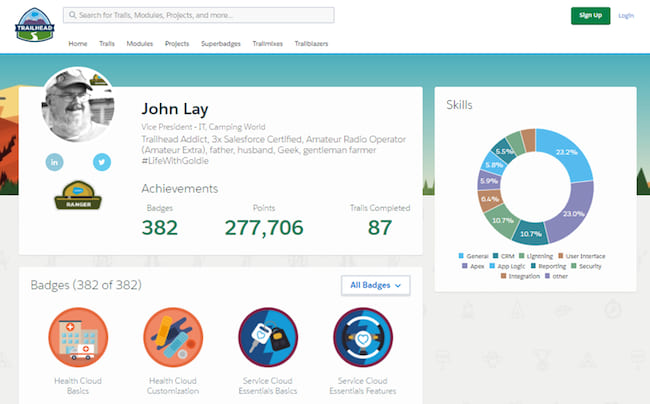Open John Lay's Twitter profile icon
Screen dimensions: 650x404
101,162
